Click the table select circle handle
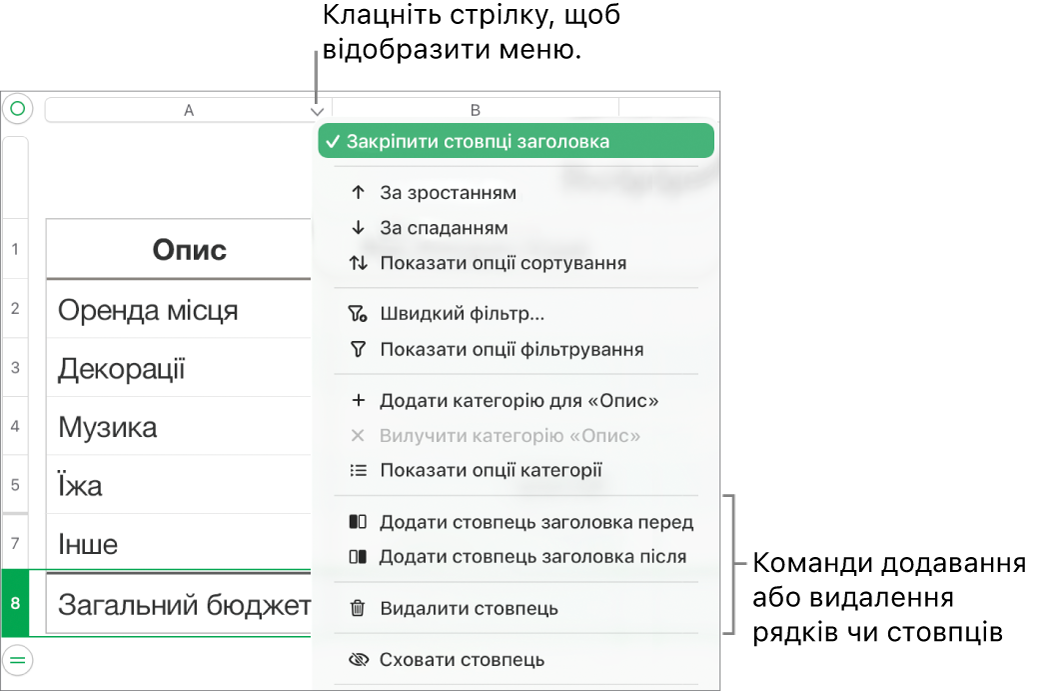Screen dimensions: 1037x692 pos(18,108)
